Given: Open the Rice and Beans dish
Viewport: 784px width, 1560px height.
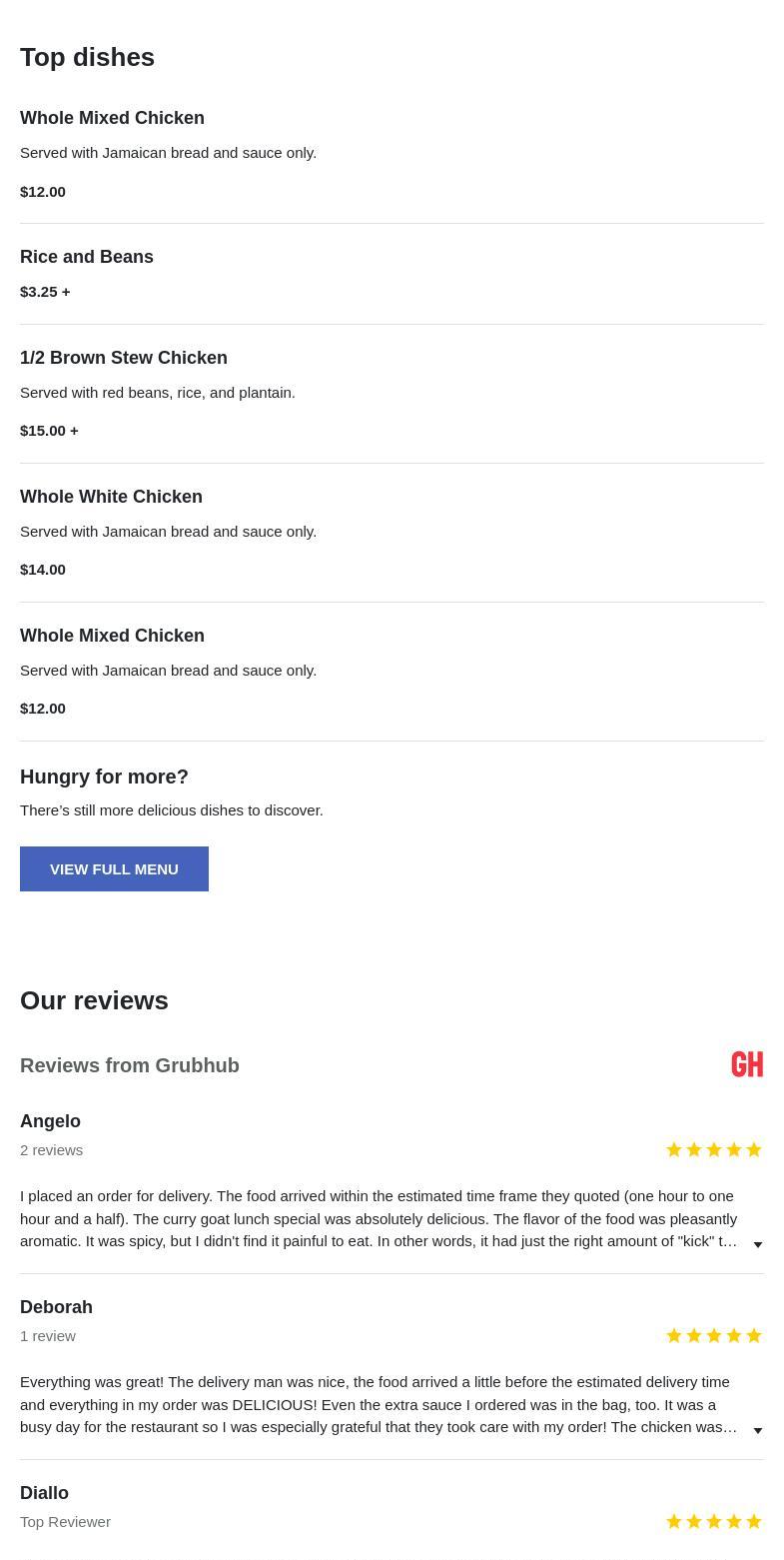Looking at the screenshot, I should tap(87, 257).
